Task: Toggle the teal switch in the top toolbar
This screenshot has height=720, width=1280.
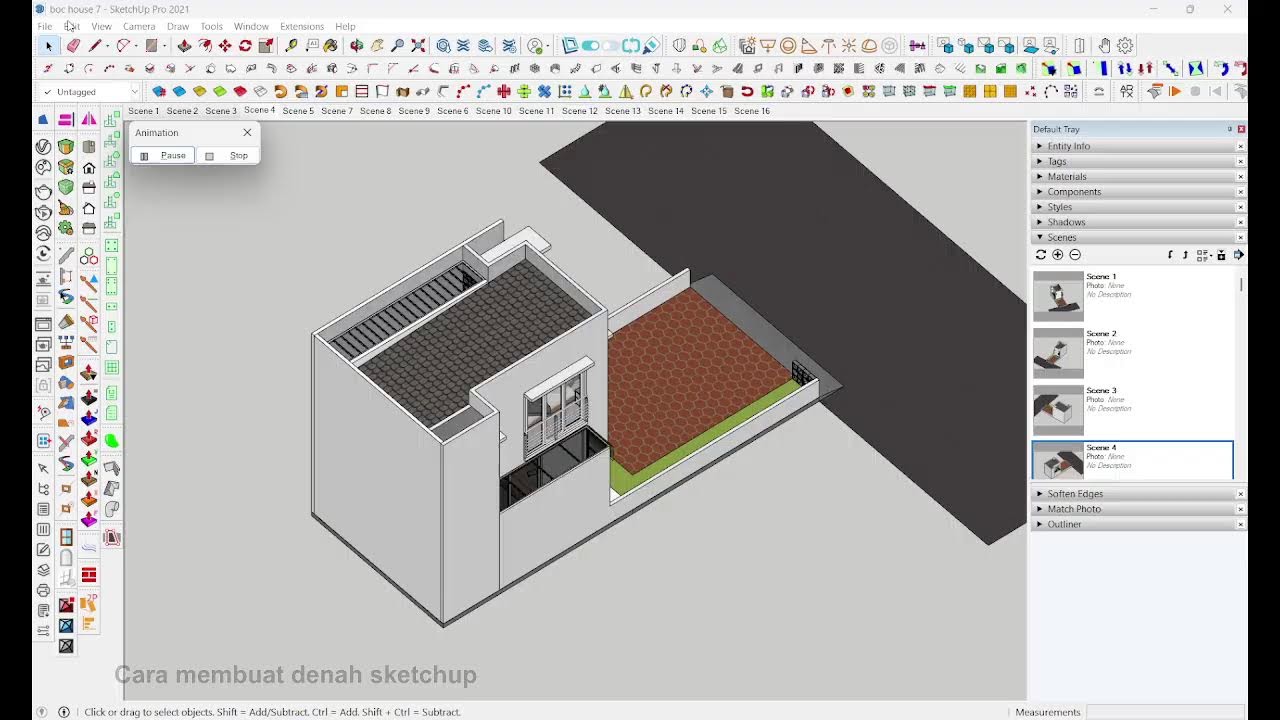Action: coord(591,46)
